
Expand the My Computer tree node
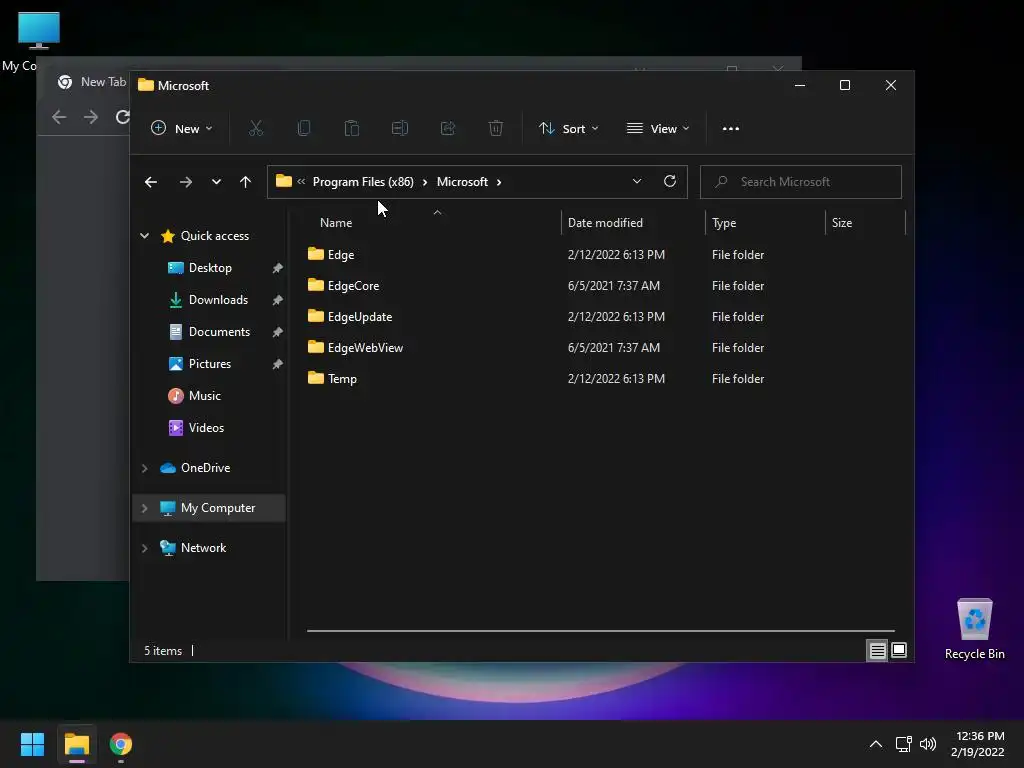pos(144,508)
